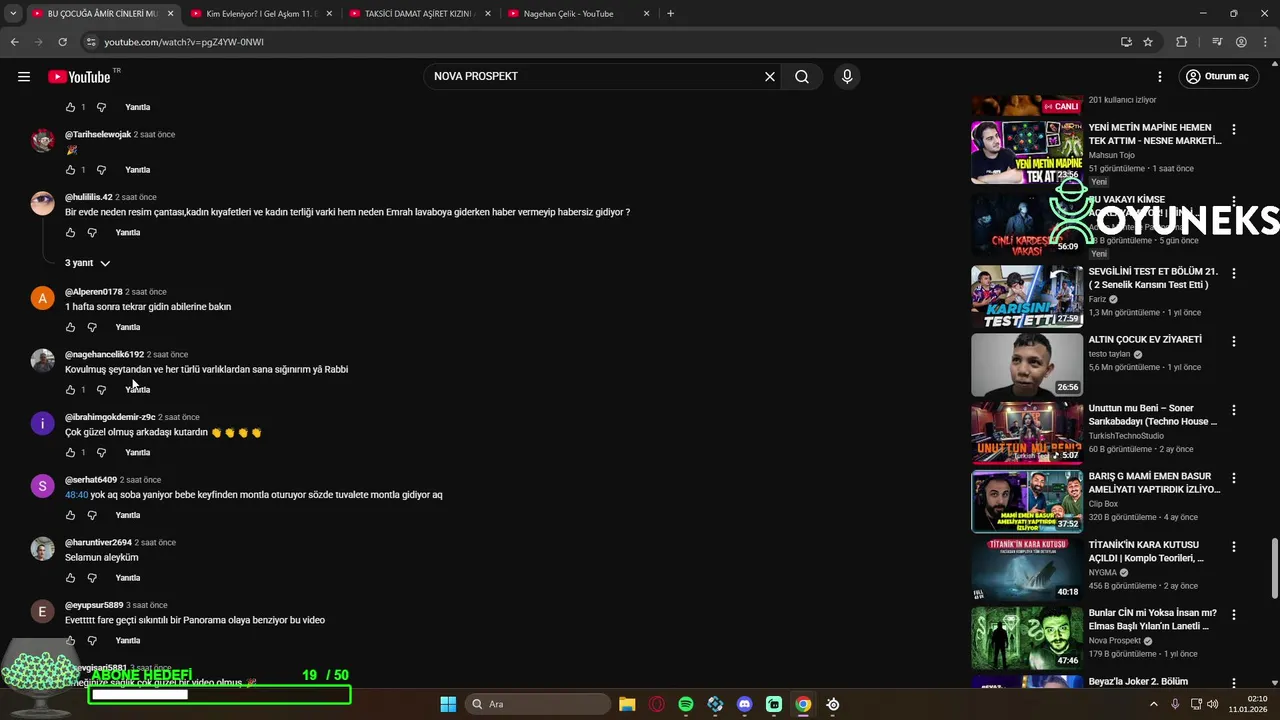Viewport: 1280px width, 720px height.
Task: Reply to @Alperen0178 with Yanıtla
Action: click(128, 327)
